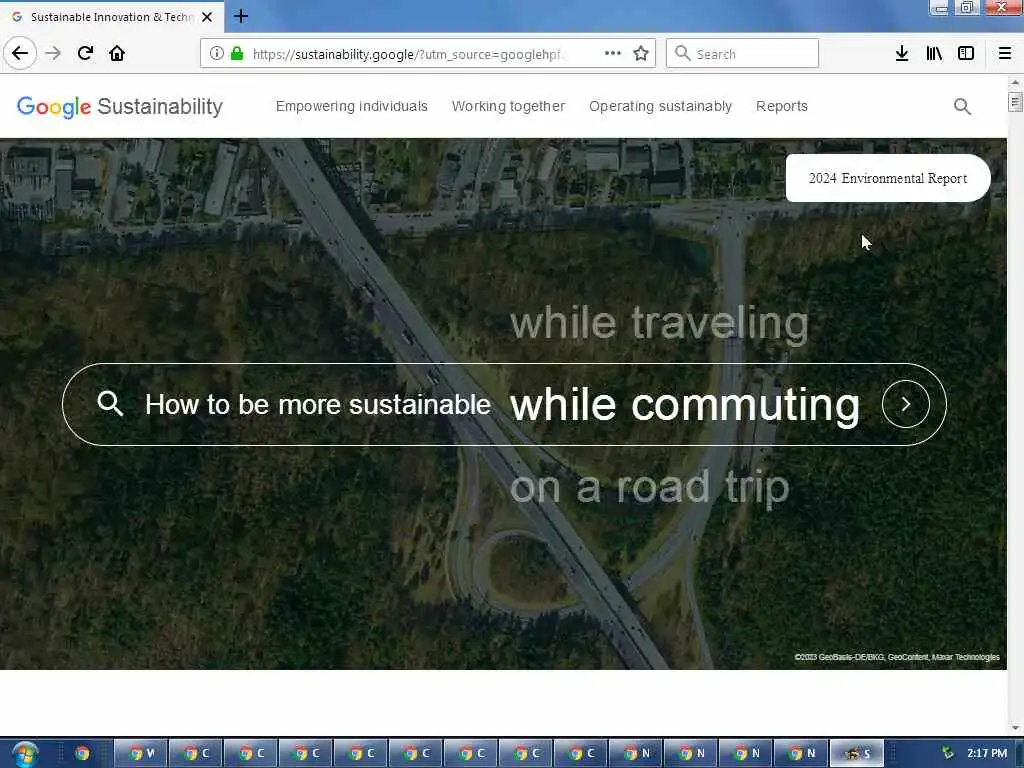Switch to the taskbar window labeled S
The height and width of the screenshot is (768, 1024).
pos(856,754)
